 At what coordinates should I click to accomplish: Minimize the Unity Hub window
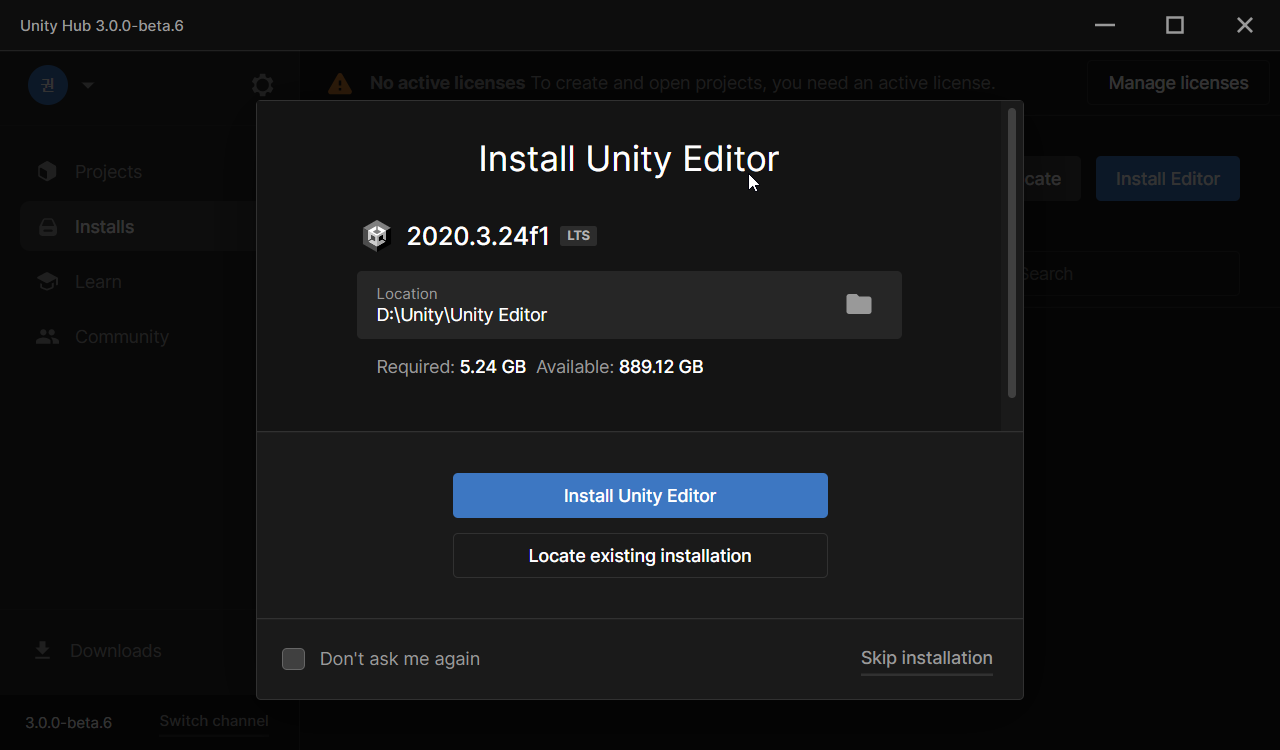click(1105, 25)
